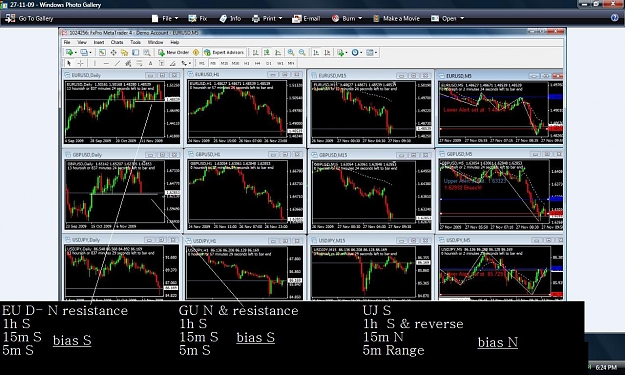Select the H4 timeframe button
Viewport: 625px width, 375px height.
pos(257,63)
